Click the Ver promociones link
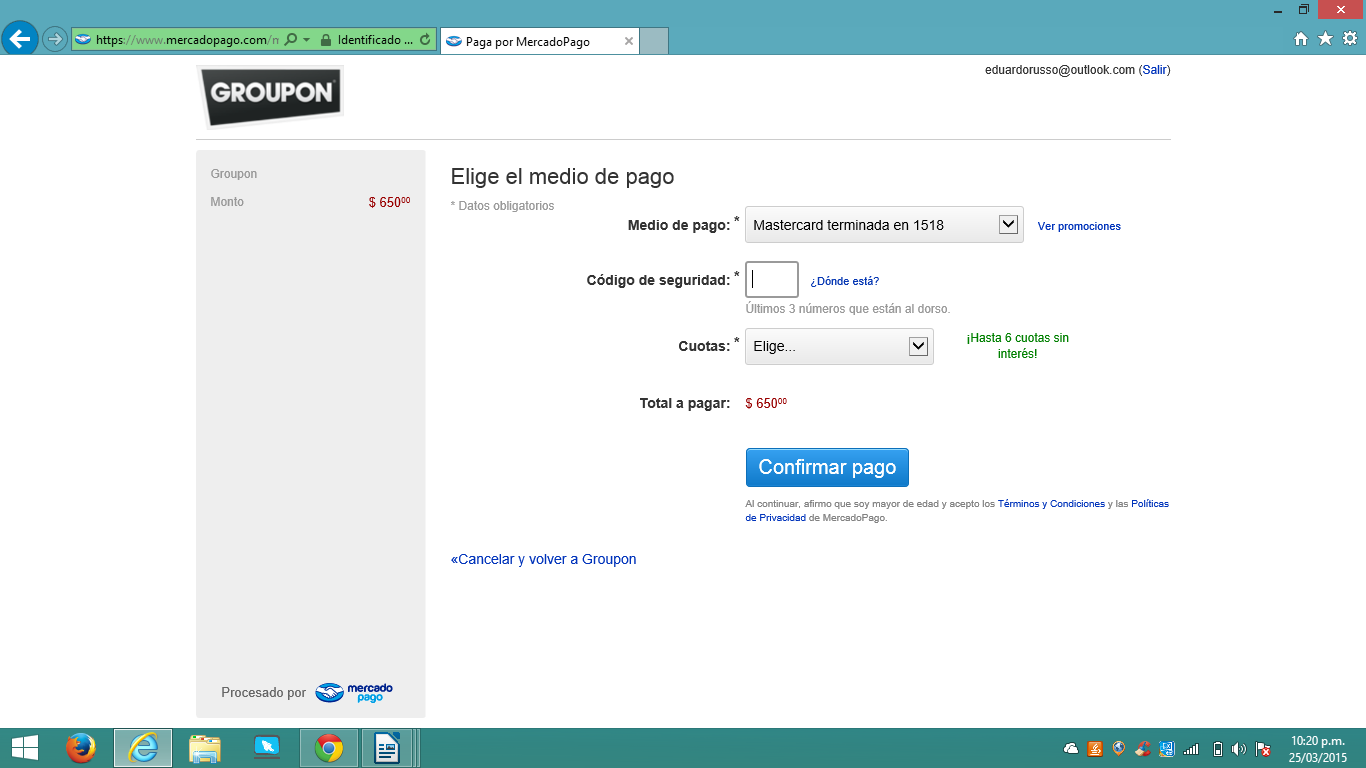 click(x=1079, y=226)
